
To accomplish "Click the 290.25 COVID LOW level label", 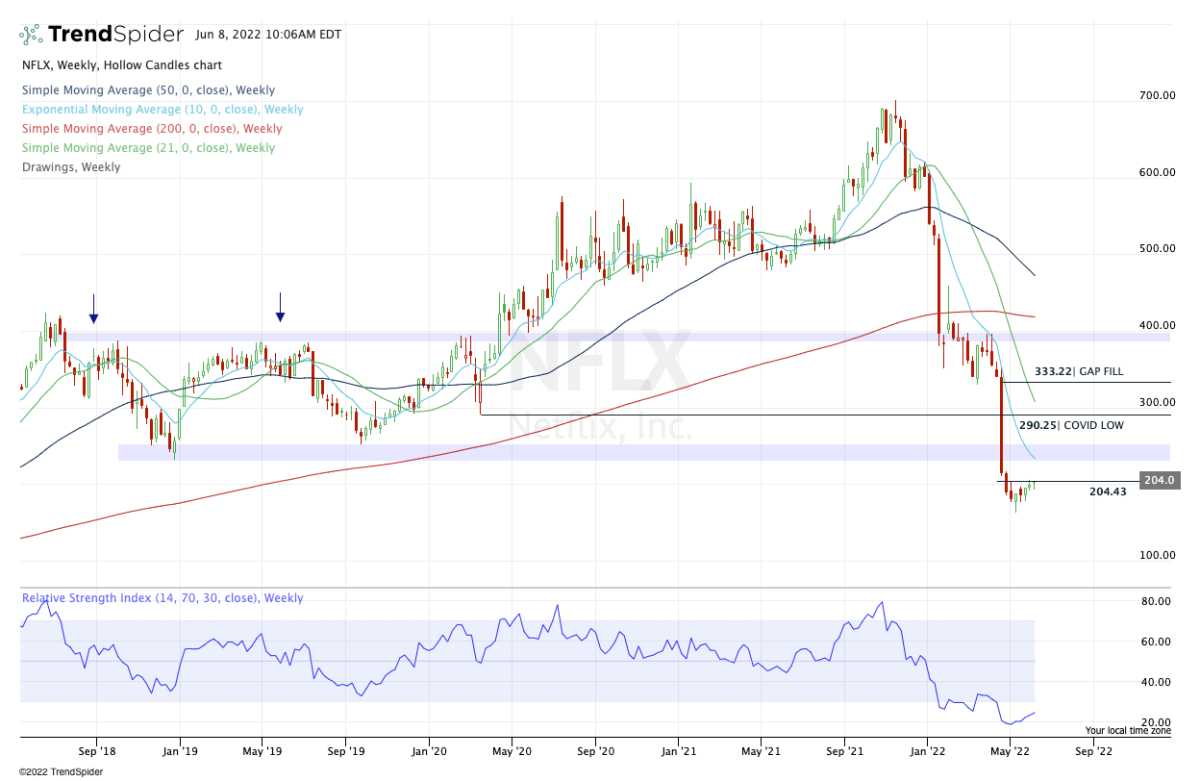I will click(1071, 425).
